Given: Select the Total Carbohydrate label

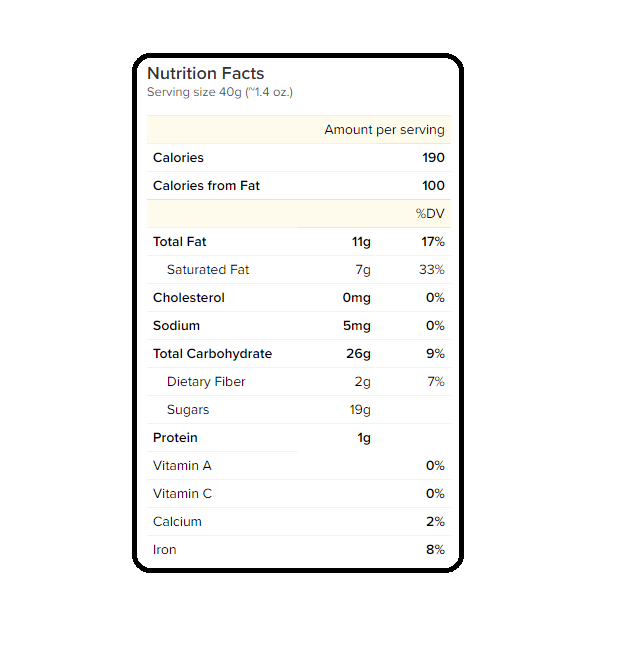Looking at the screenshot, I should click(212, 354).
